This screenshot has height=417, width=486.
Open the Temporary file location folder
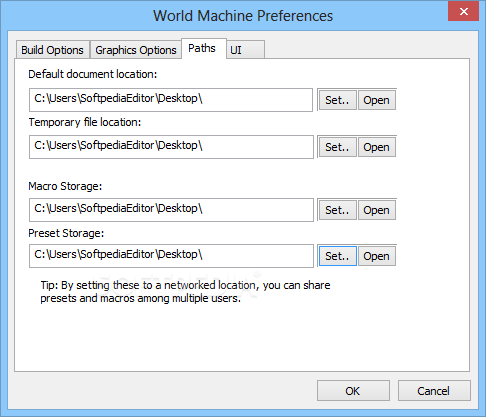tap(377, 147)
